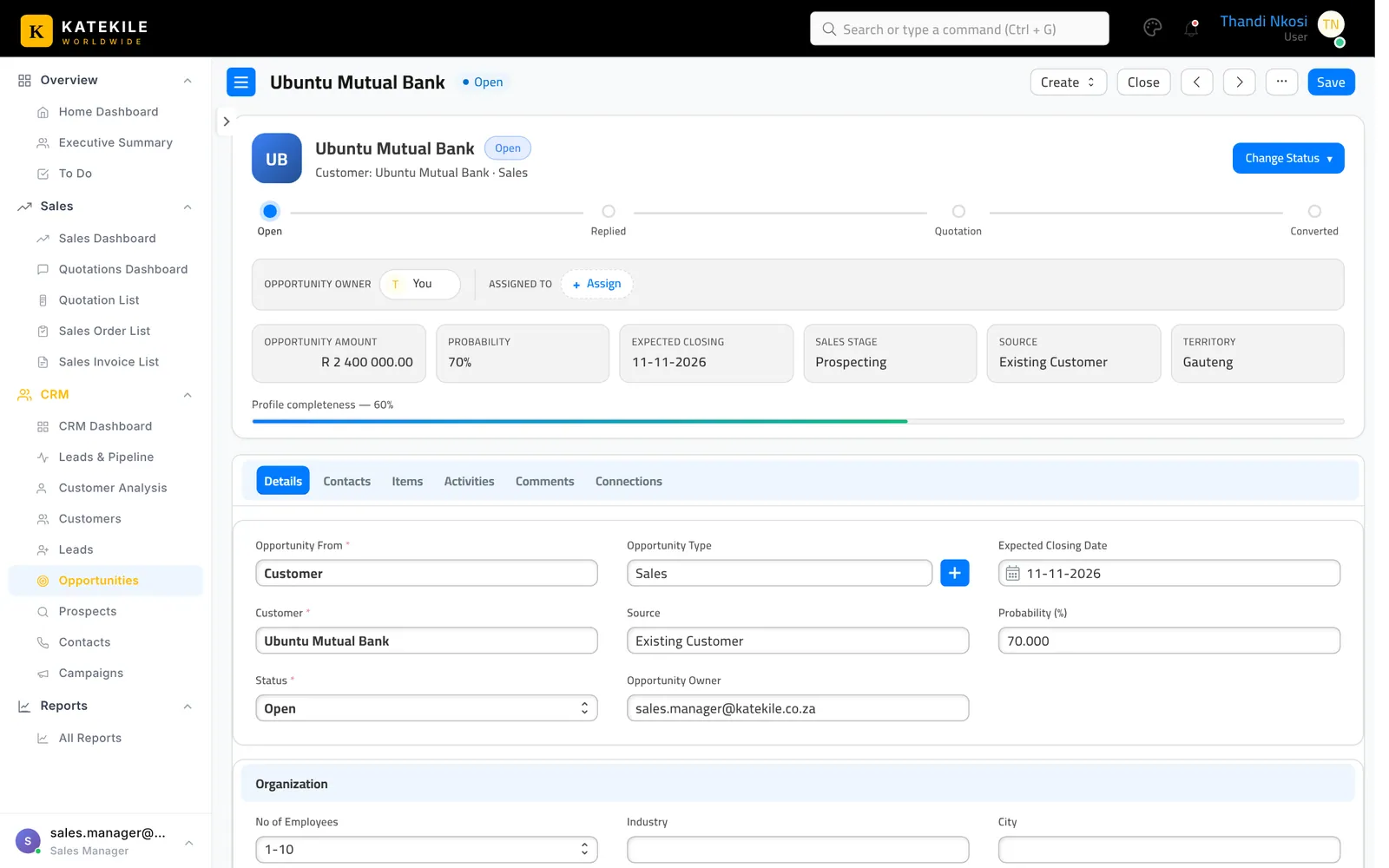This screenshot has width=1389, height=868.
Task: Open sales.manager user menu at bottom
Action: [x=105, y=841]
